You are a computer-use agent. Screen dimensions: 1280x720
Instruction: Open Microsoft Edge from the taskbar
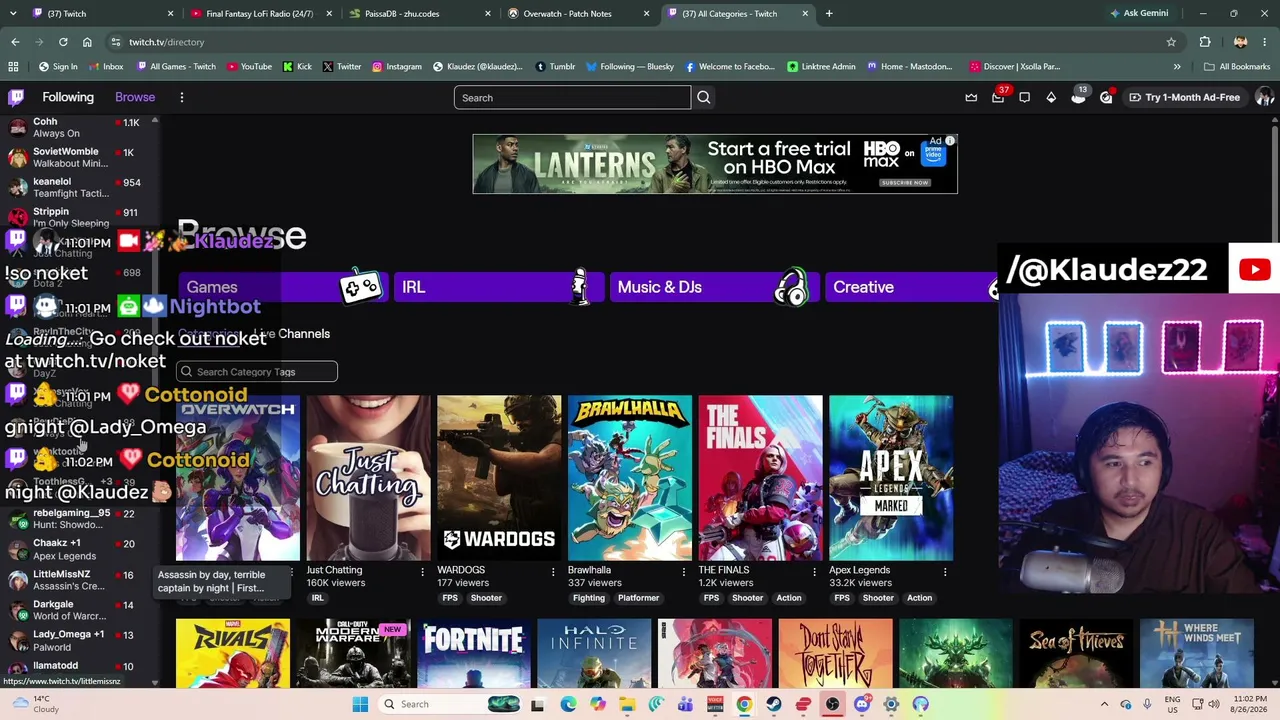[568, 704]
